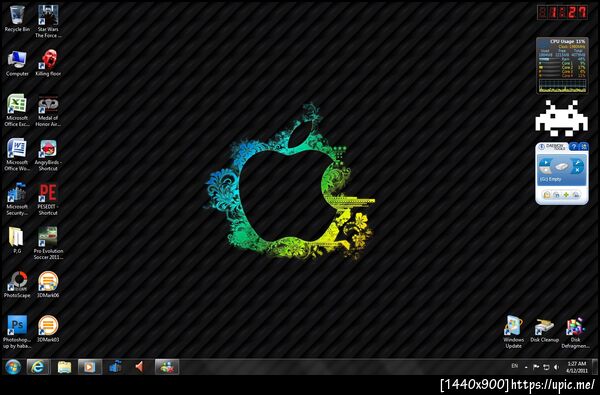This screenshot has height=395, width=600.
Task: Click the Space Invader pixel-art gadget
Action: 562,118
